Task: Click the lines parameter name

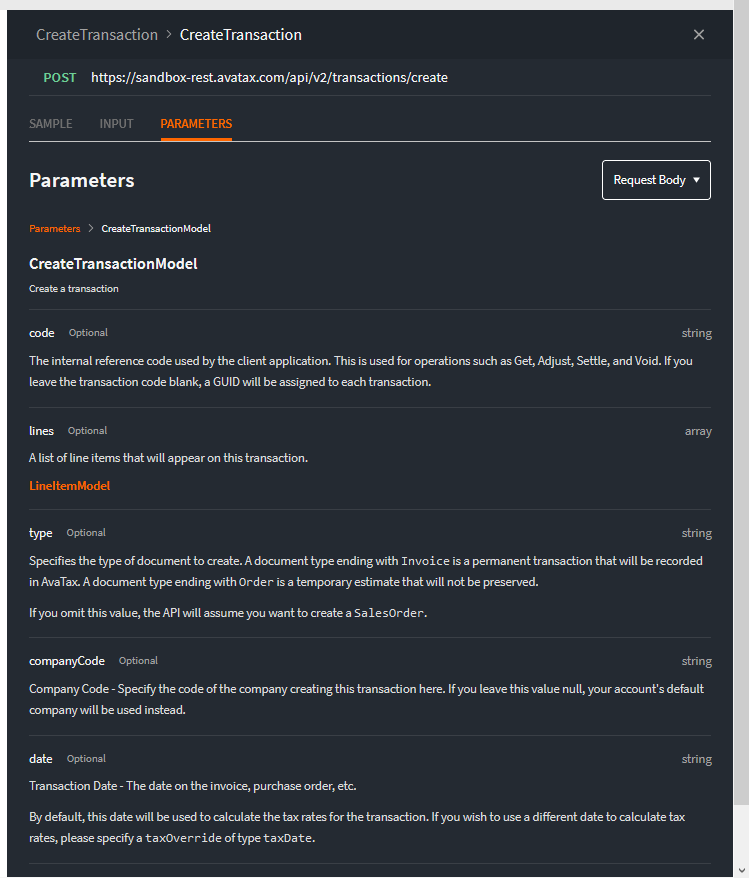Action: [x=42, y=431]
